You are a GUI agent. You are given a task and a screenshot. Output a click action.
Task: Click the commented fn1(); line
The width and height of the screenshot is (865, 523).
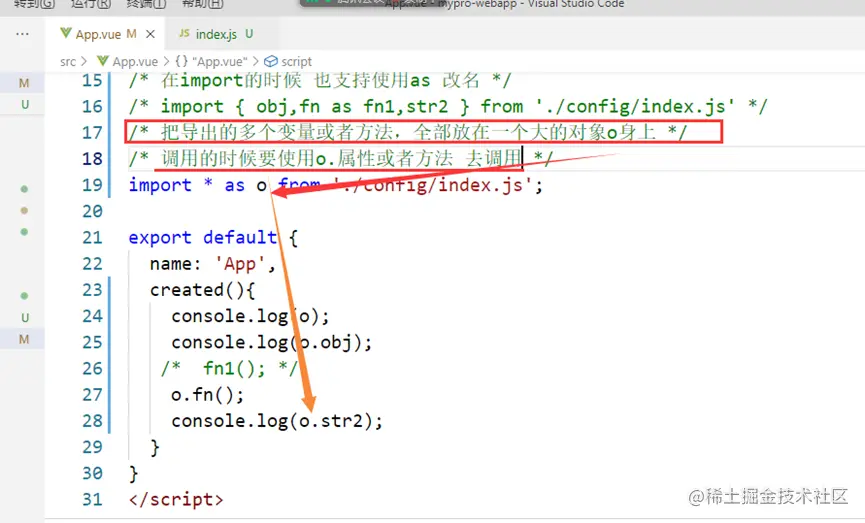(229, 369)
